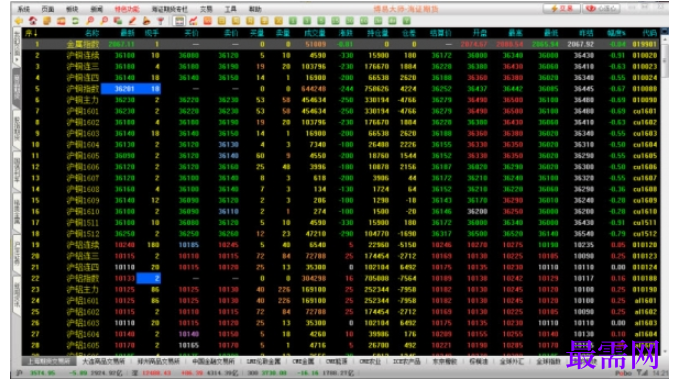Click the code cell al1604

click(x=646, y=334)
